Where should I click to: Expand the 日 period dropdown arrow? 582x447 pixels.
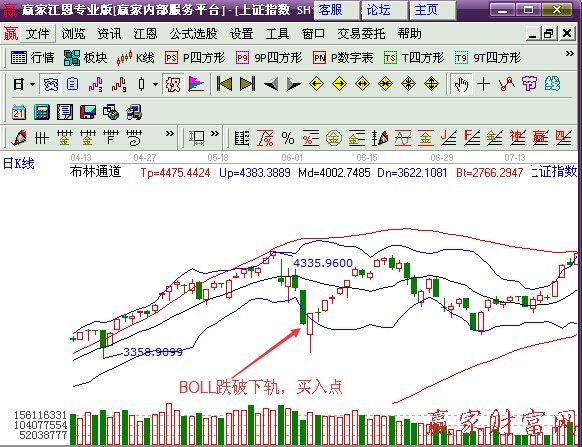pyautogui.click(x=33, y=84)
